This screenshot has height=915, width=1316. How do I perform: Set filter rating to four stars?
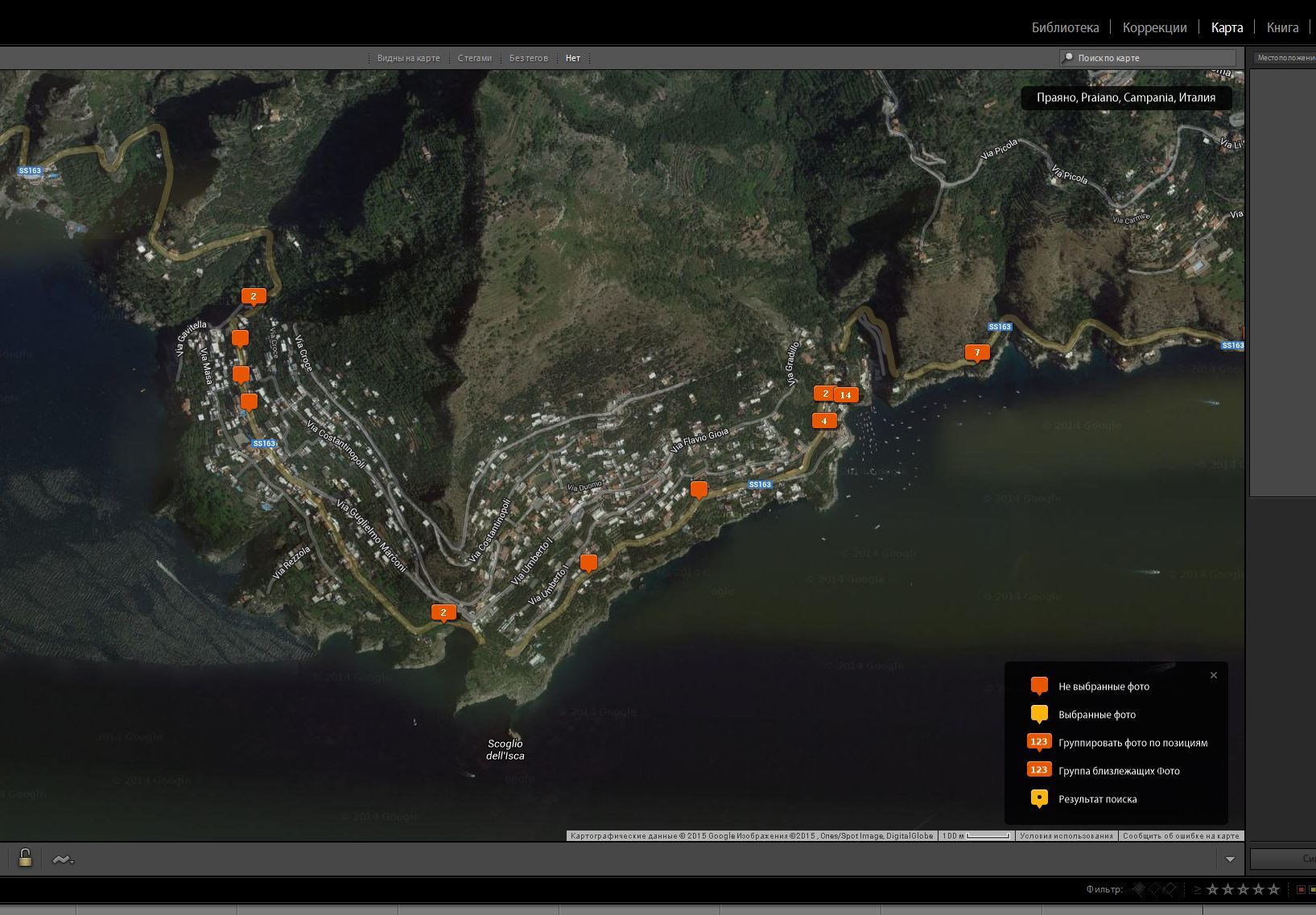pos(1258,889)
